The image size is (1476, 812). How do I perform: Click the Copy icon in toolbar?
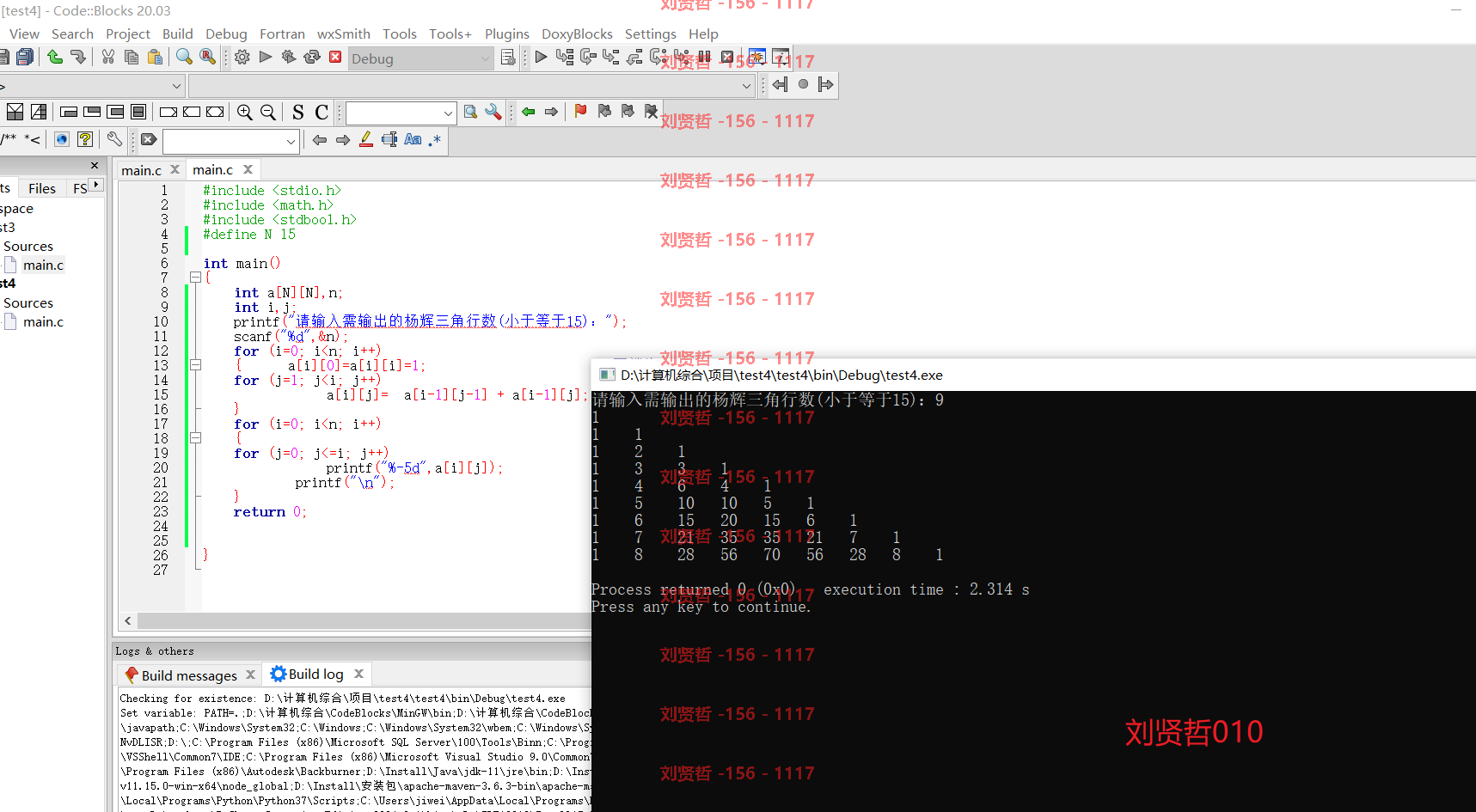[132, 57]
